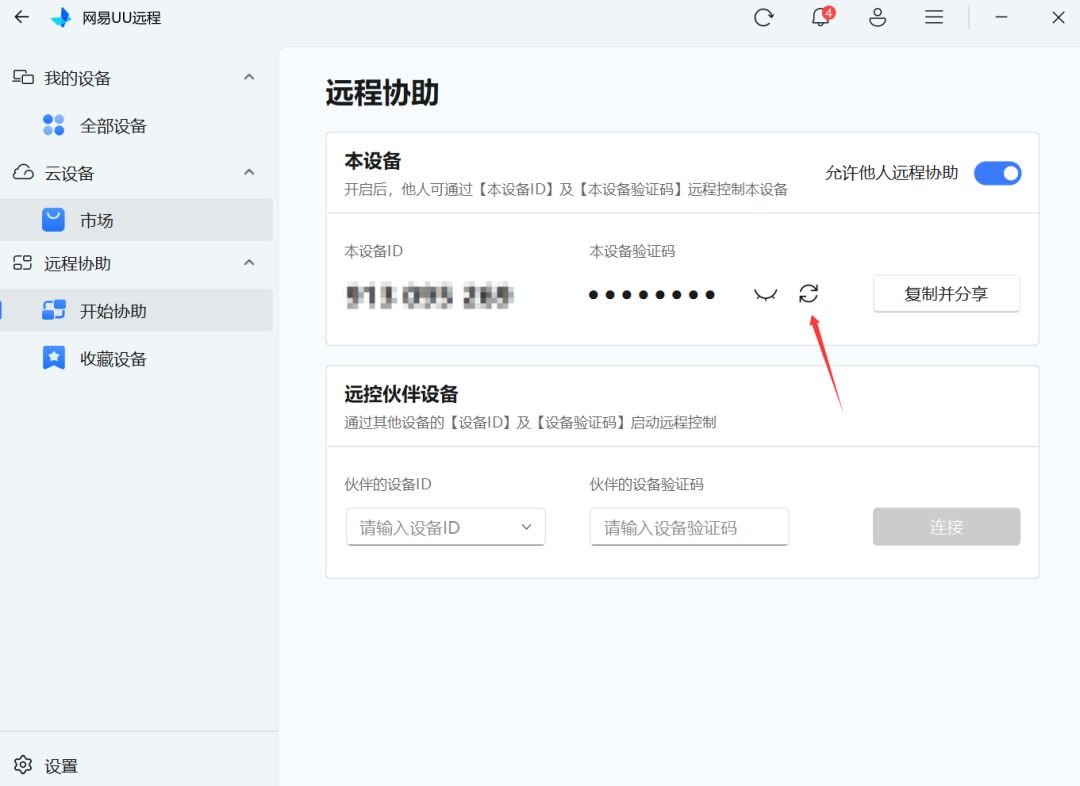Click the 复制并分享 button

pyautogui.click(x=946, y=293)
